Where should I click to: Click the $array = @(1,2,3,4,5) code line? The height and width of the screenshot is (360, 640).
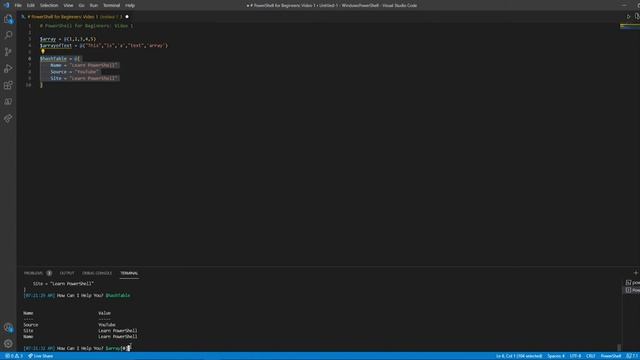68,39
